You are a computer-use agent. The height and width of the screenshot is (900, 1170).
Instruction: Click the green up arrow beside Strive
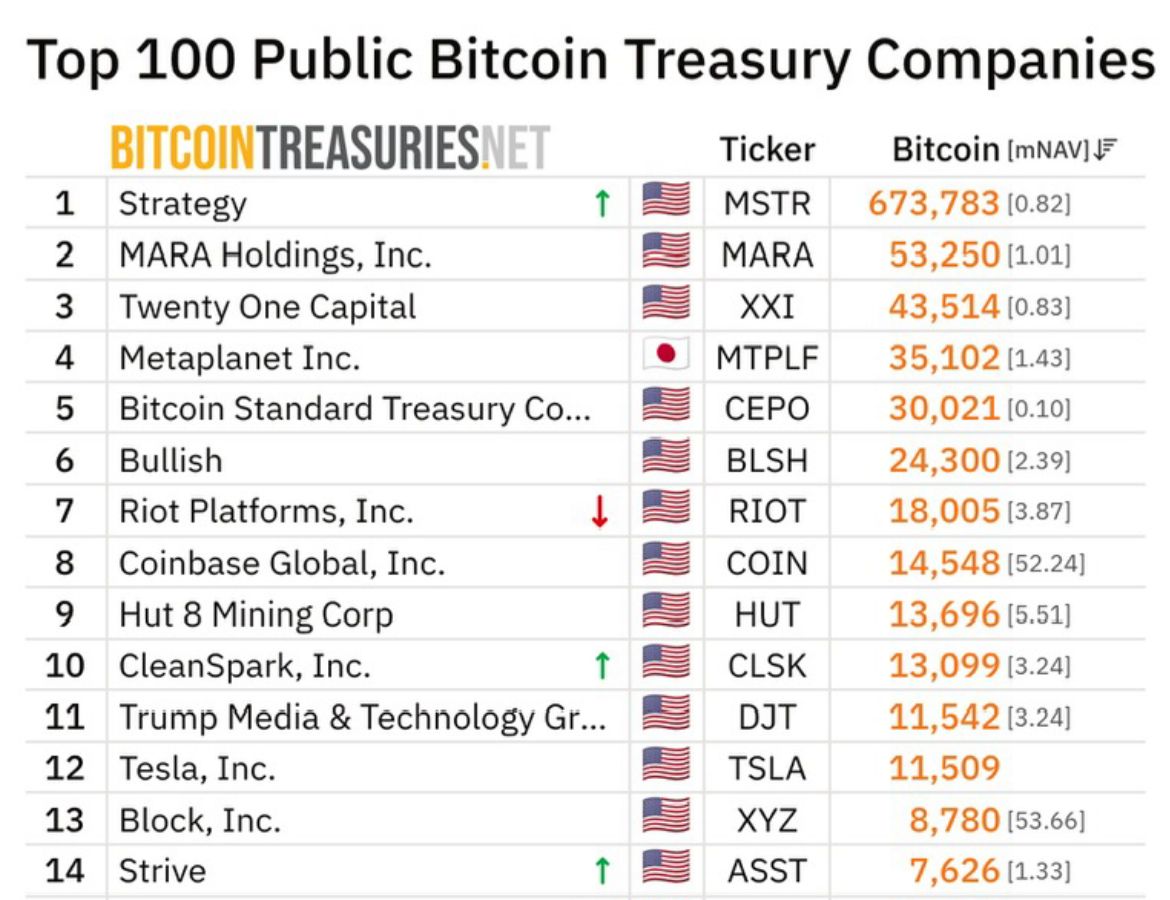602,870
